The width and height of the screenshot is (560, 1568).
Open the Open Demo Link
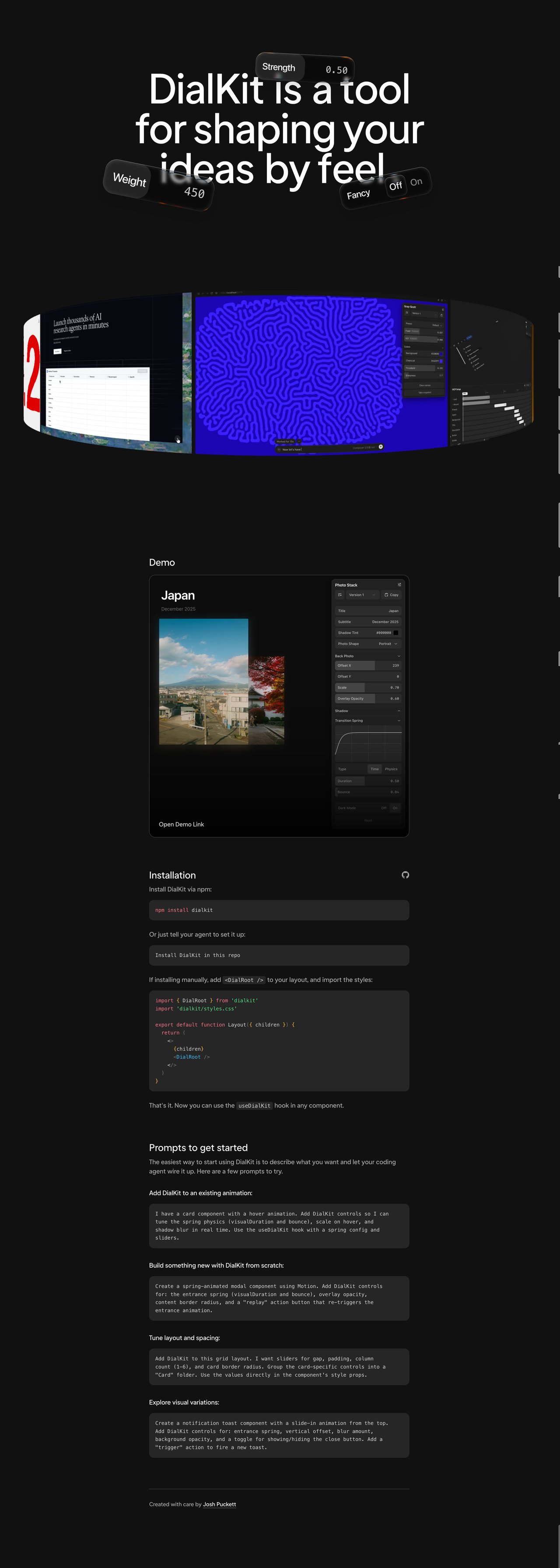182,824
